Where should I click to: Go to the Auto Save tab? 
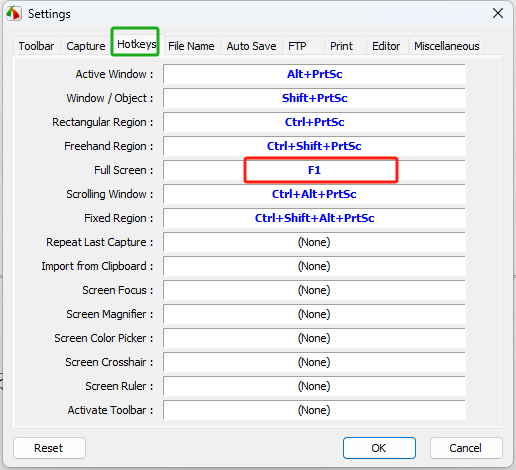pos(251,46)
